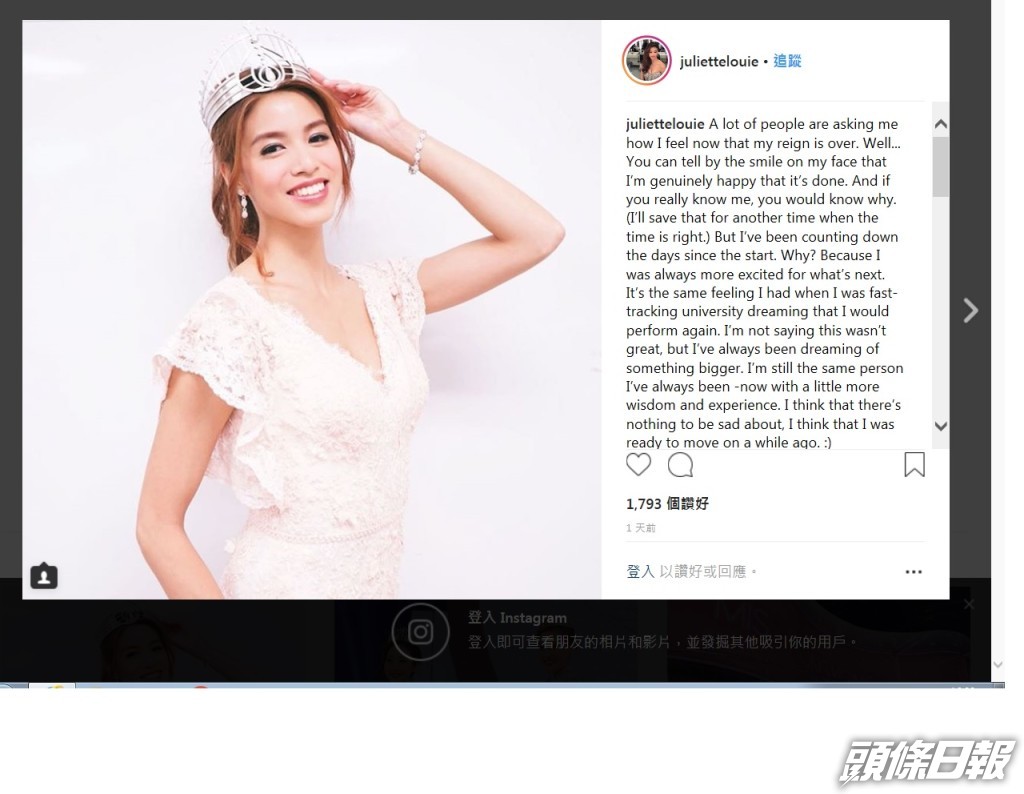Image resolution: width=1024 pixels, height=794 pixels.
Task: Open comments with the speech bubble icon
Action: 680,465
